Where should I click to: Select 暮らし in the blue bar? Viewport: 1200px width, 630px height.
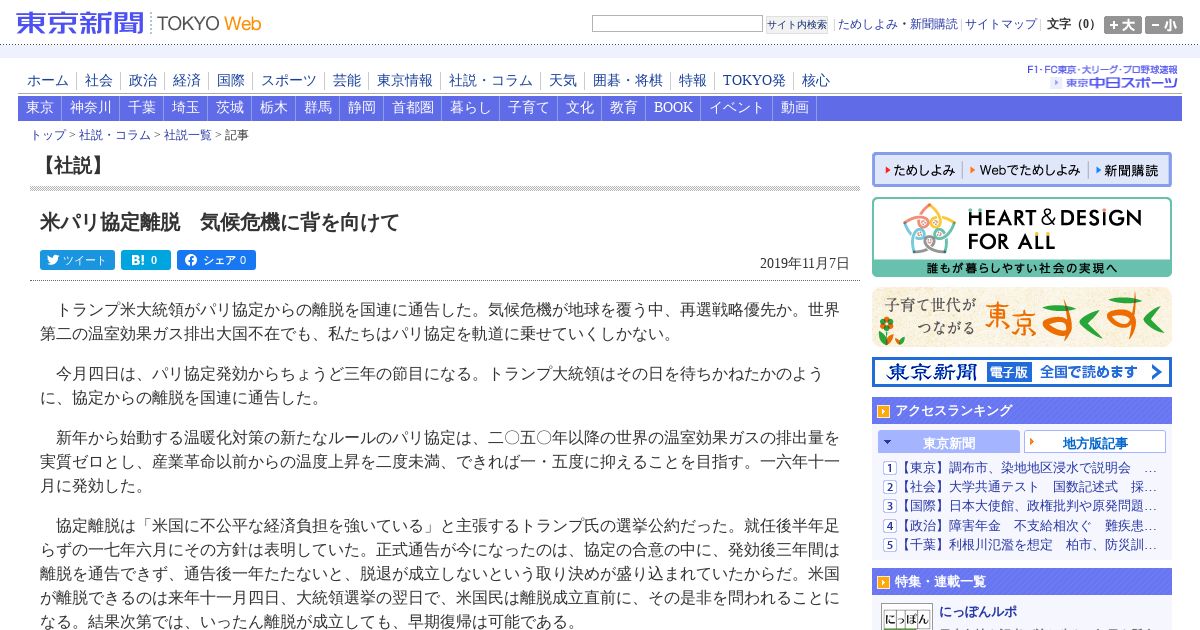click(471, 108)
